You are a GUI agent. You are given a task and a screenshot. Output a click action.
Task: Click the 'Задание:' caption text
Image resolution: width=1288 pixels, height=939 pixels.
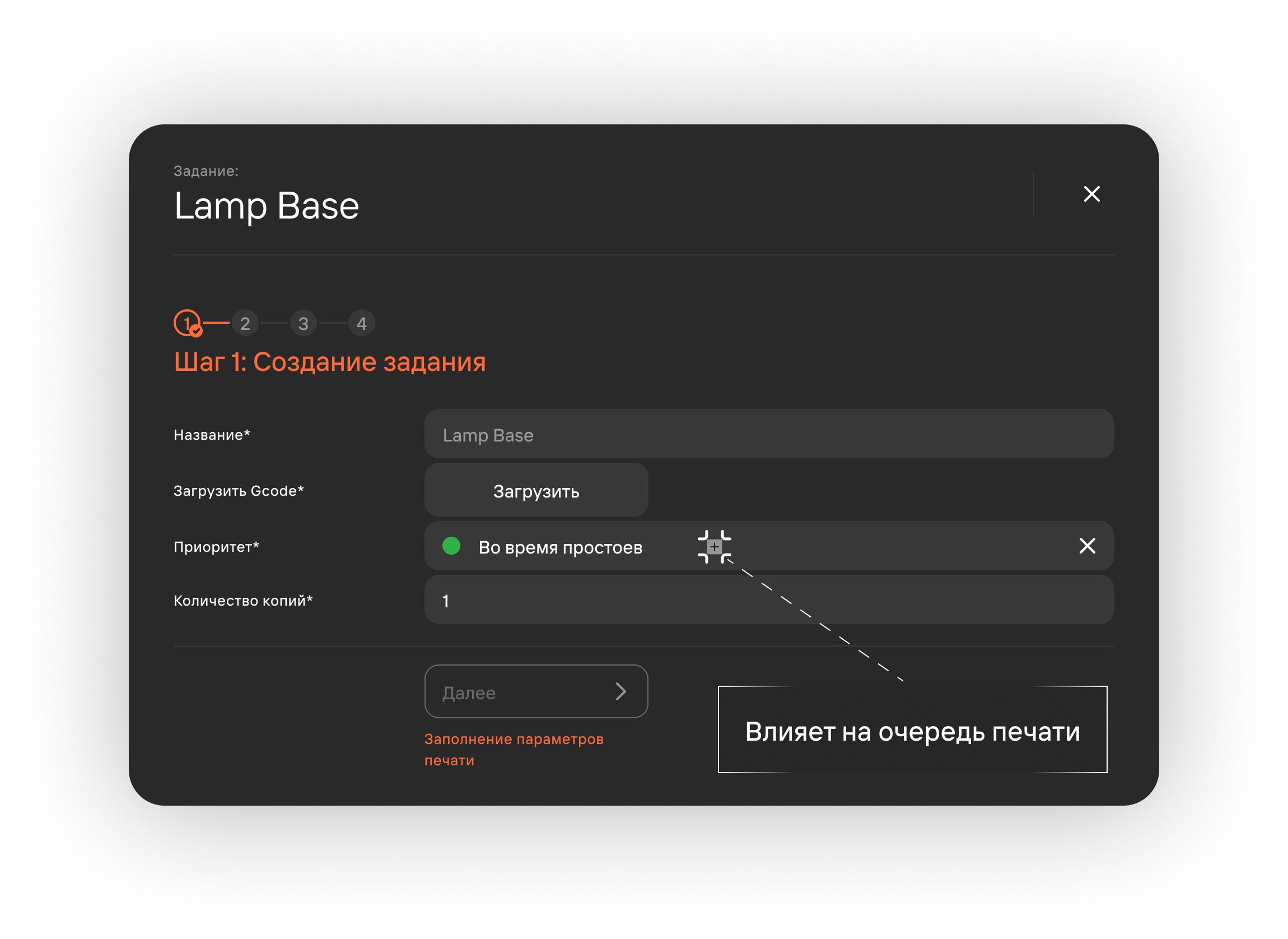click(x=206, y=171)
